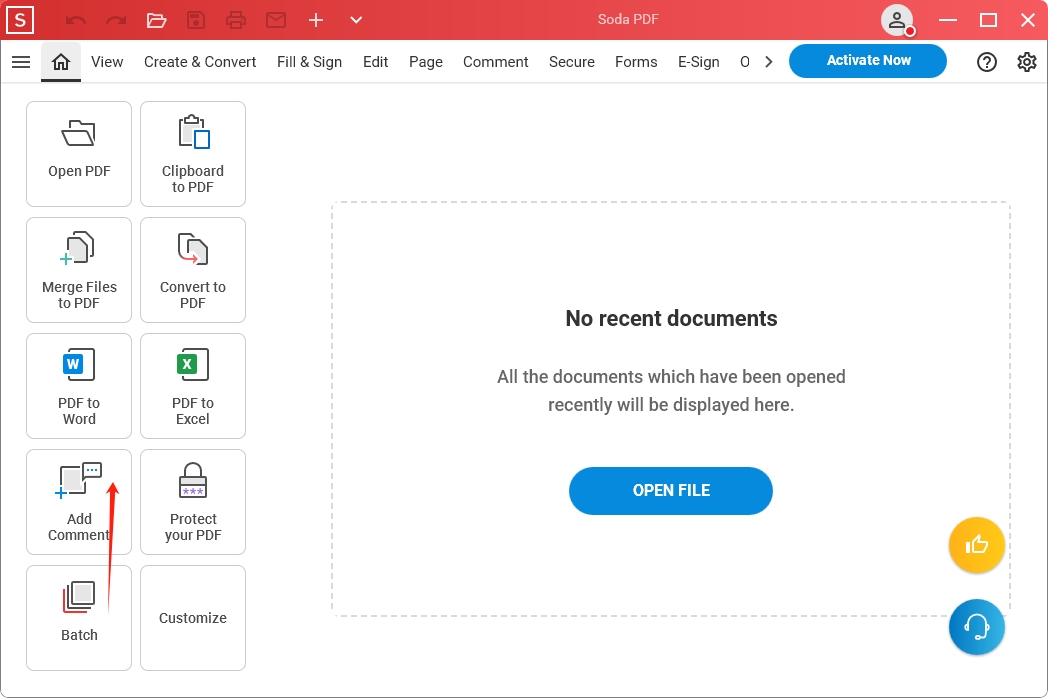Viewport: 1048px width, 698px height.
Task: Launch PDF to Word converter
Action: [x=79, y=386]
